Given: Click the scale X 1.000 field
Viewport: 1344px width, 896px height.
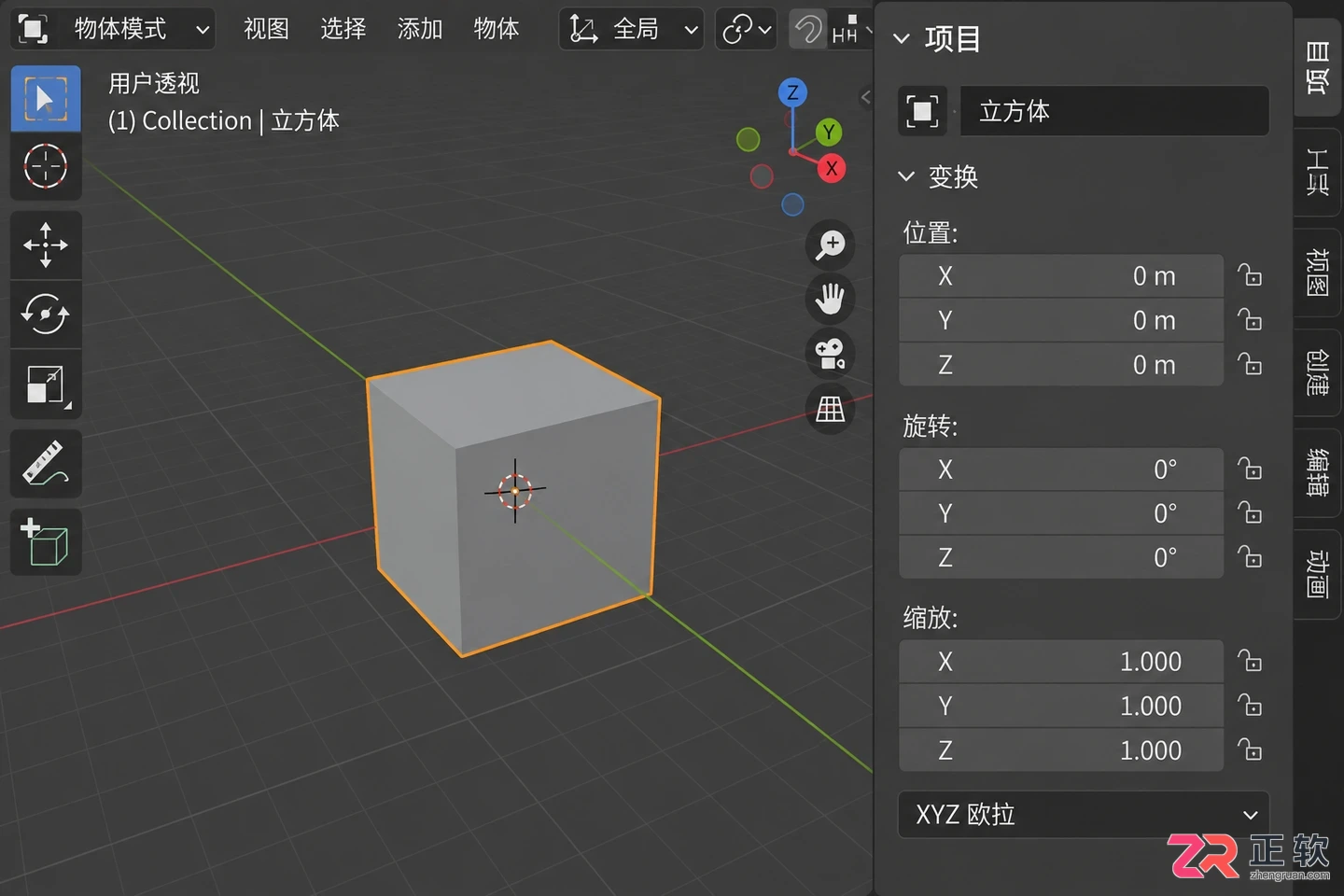Looking at the screenshot, I should [1061, 662].
